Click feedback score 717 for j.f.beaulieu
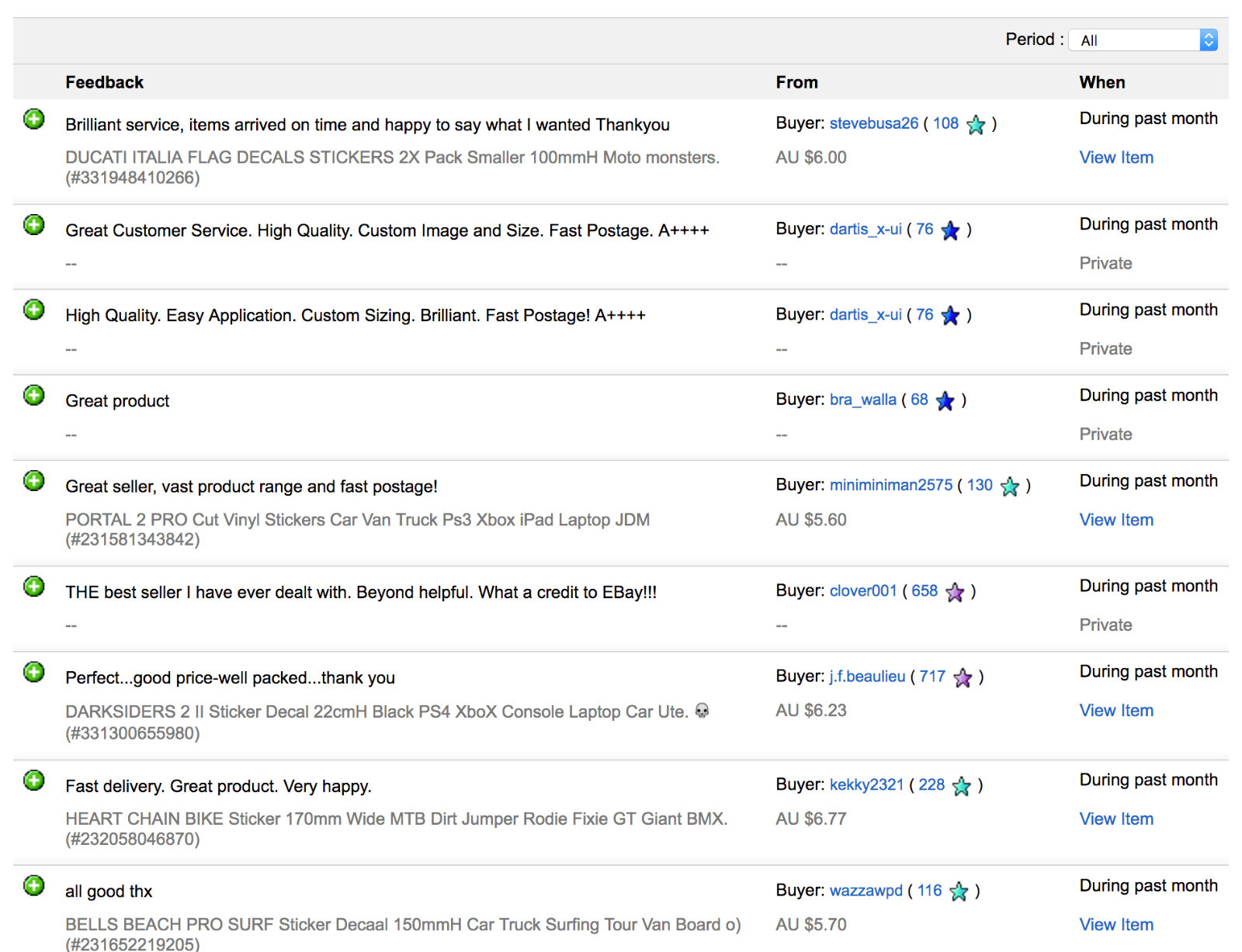Screen dimensions: 1242x952 tap(932, 677)
